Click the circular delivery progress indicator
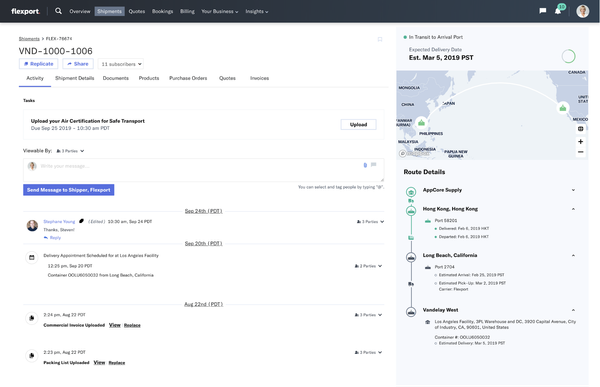This screenshot has width=600, height=387. coord(568,56)
